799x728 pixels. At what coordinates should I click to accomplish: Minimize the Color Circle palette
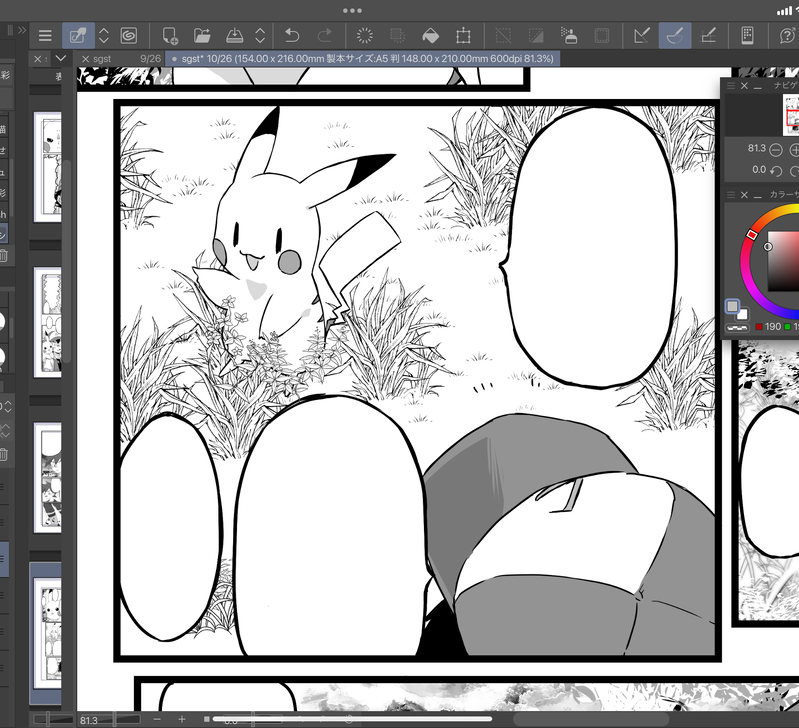[758, 197]
